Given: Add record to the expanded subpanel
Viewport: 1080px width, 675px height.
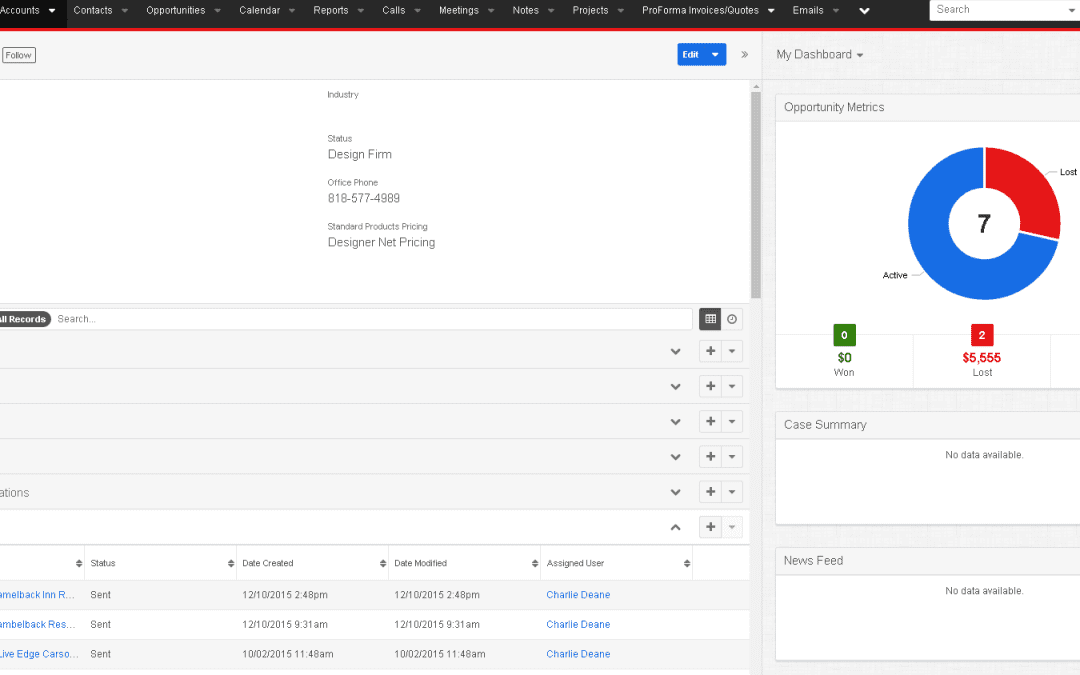Looking at the screenshot, I should 710,526.
